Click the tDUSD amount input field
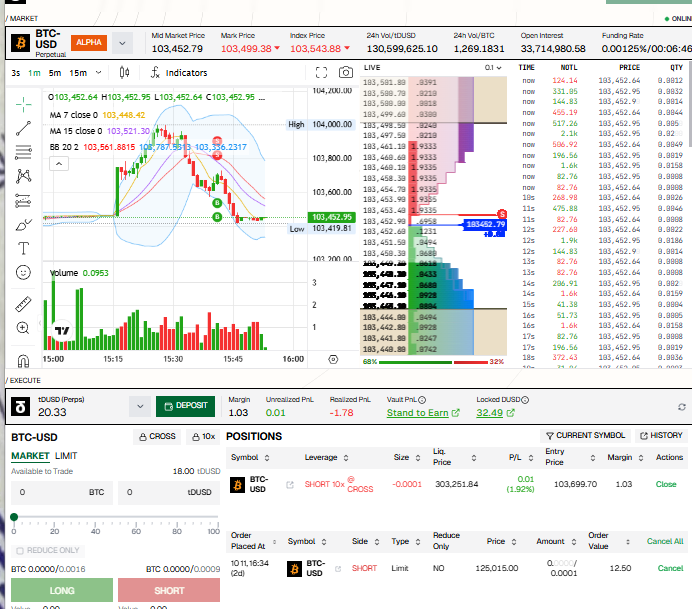 coord(169,492)
